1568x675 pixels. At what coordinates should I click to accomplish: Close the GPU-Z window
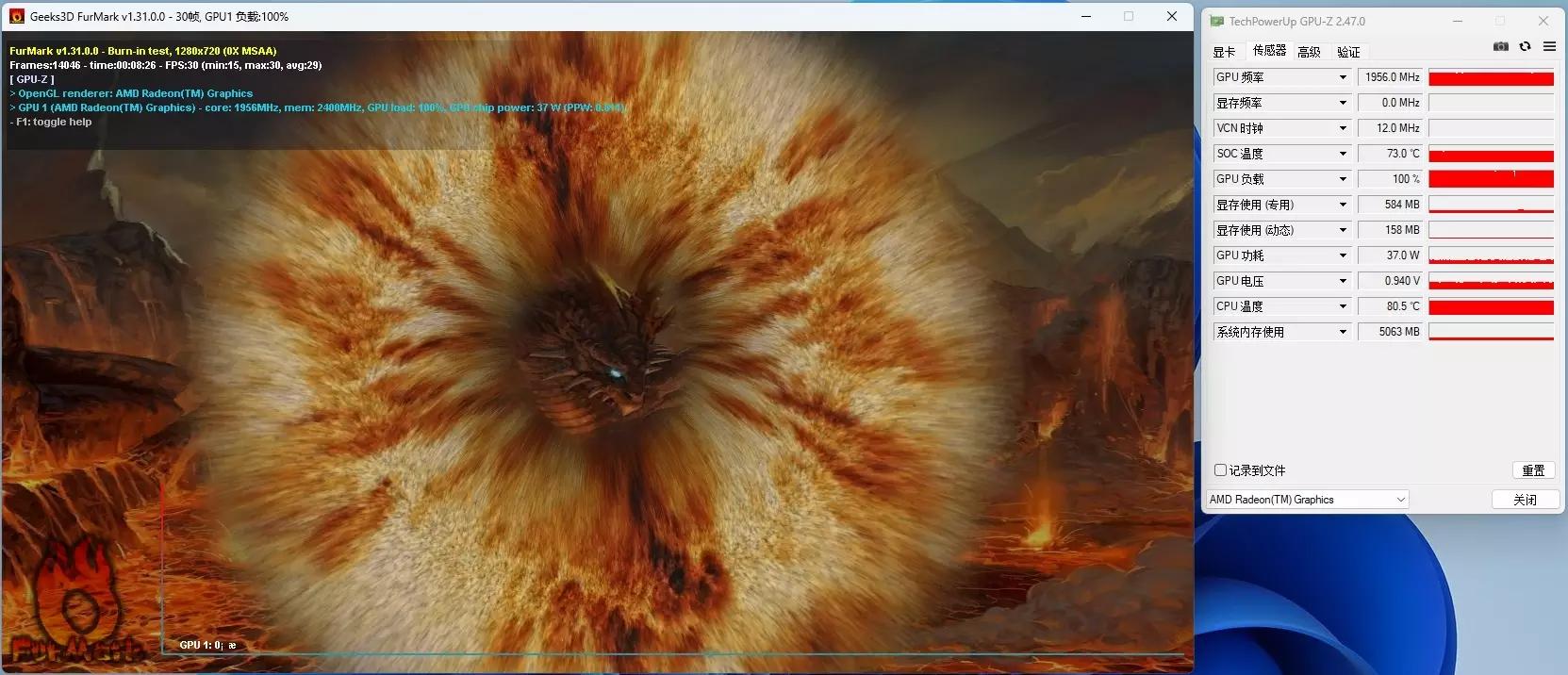(x=1543, y=21)
